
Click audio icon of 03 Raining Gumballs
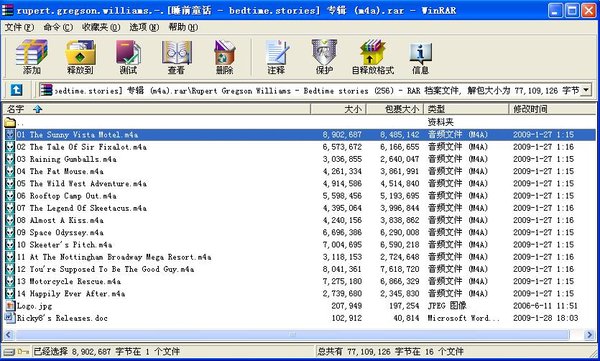[10, 159]
